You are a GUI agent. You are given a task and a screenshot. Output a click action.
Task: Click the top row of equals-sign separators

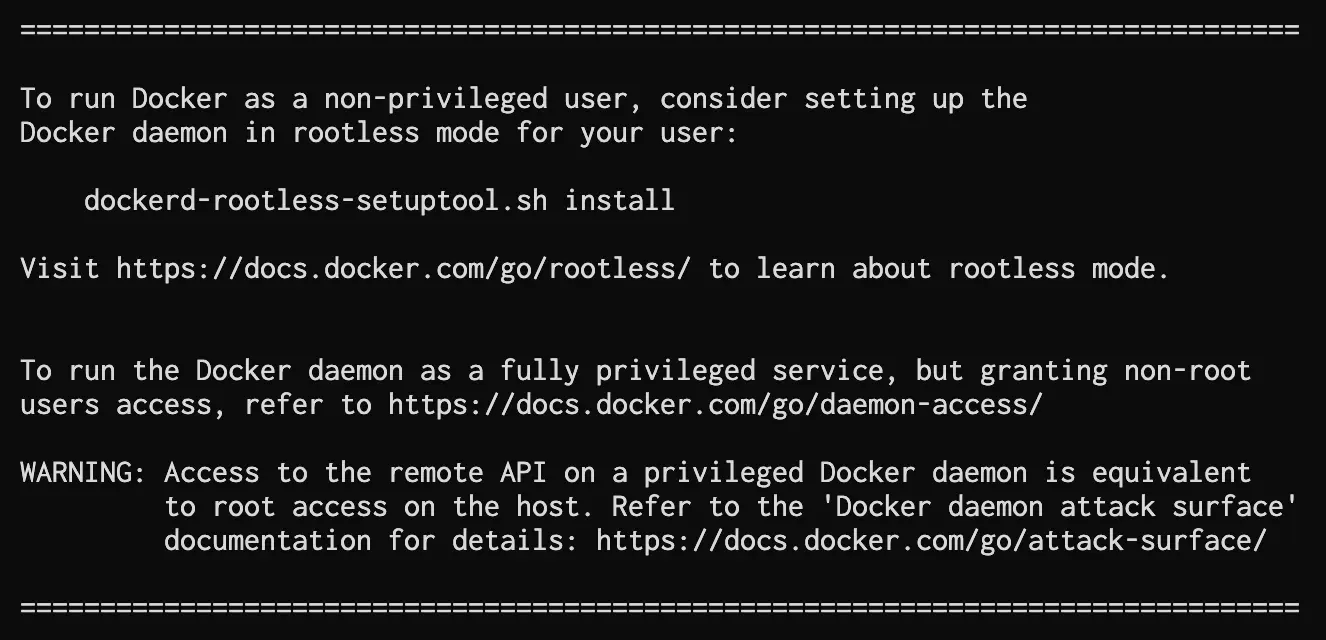tap(659, 31)
